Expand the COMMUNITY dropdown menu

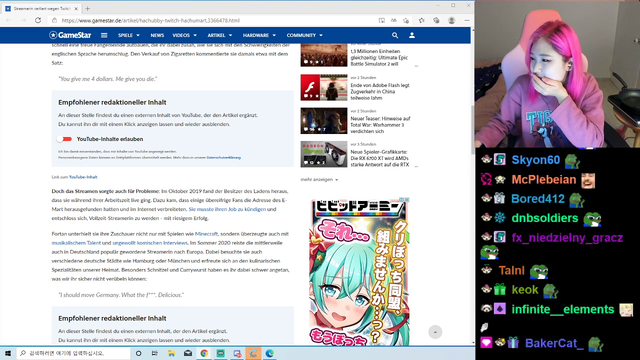coord(304,36)
